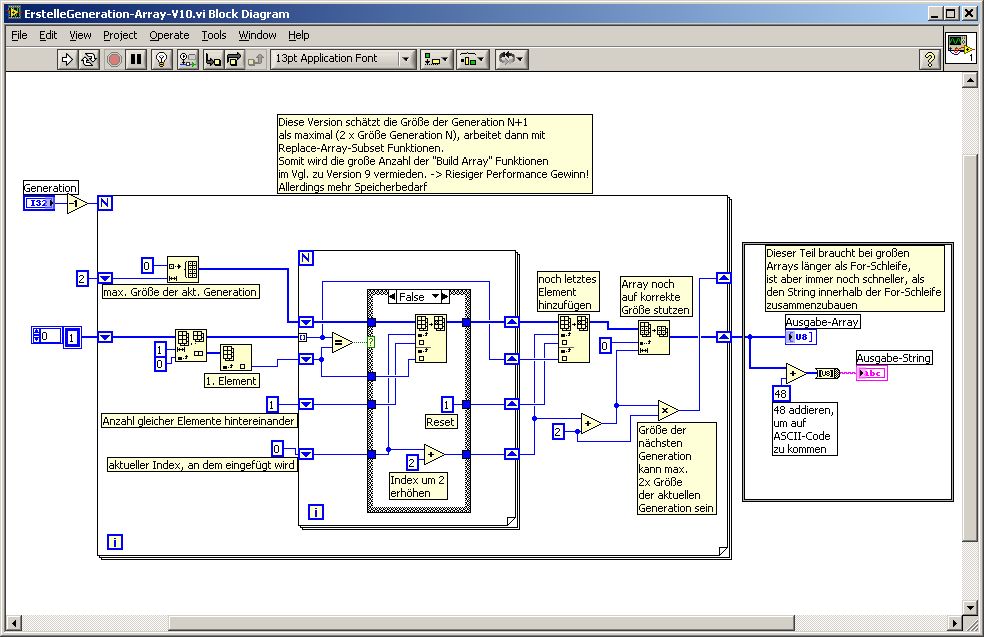Select the add node fed by constant 2
Screen dimensions: 984x637
coord(591,424)
